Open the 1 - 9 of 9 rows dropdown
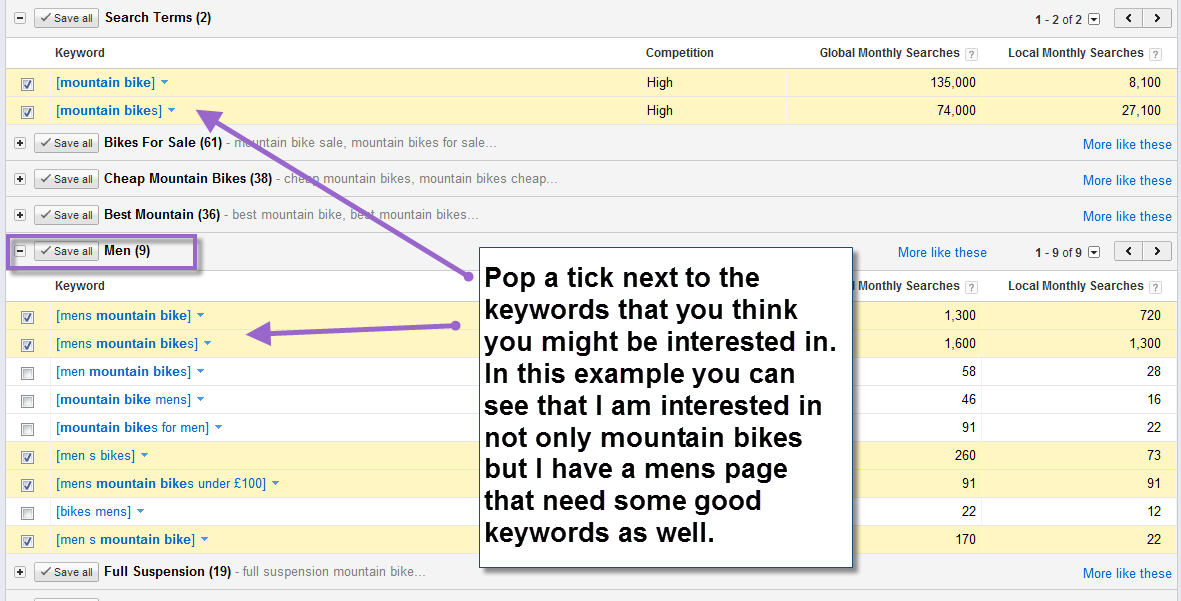Viewport: 1181px width, 601px height. pos(1093,253)
